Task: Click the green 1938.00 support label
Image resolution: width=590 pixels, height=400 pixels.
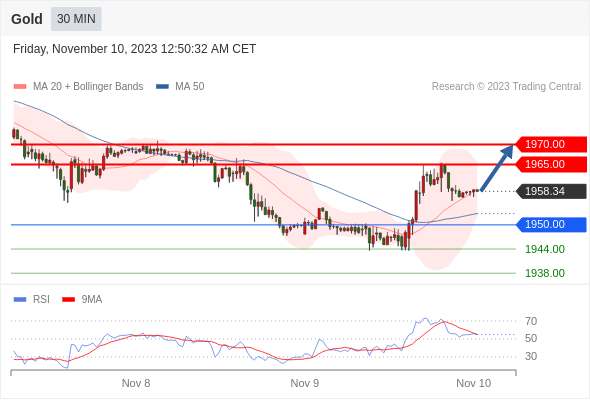Action: click(545, 273)
